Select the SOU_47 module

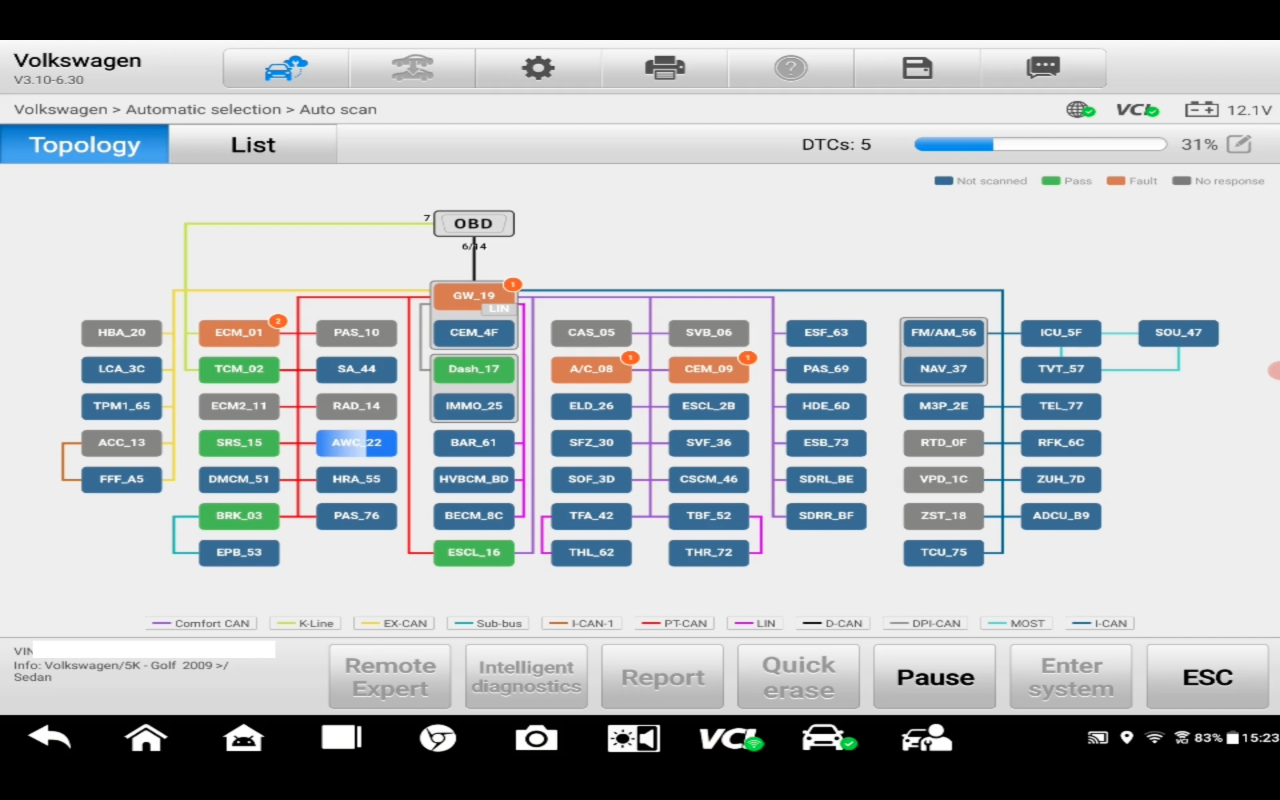tap(1178, 333)
